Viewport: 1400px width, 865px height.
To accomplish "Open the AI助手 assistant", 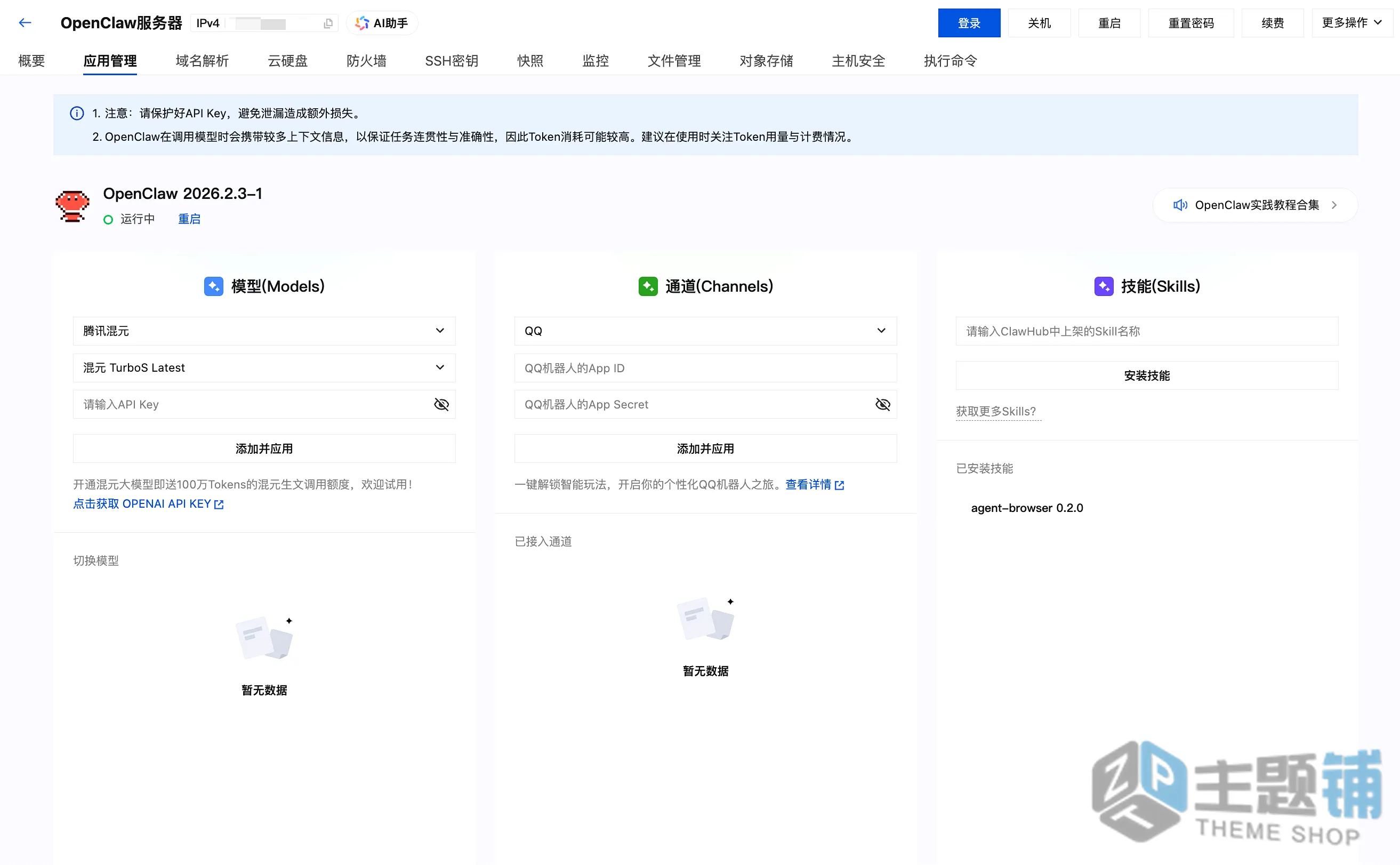I will pyautogui.click(x=382, y=23).
